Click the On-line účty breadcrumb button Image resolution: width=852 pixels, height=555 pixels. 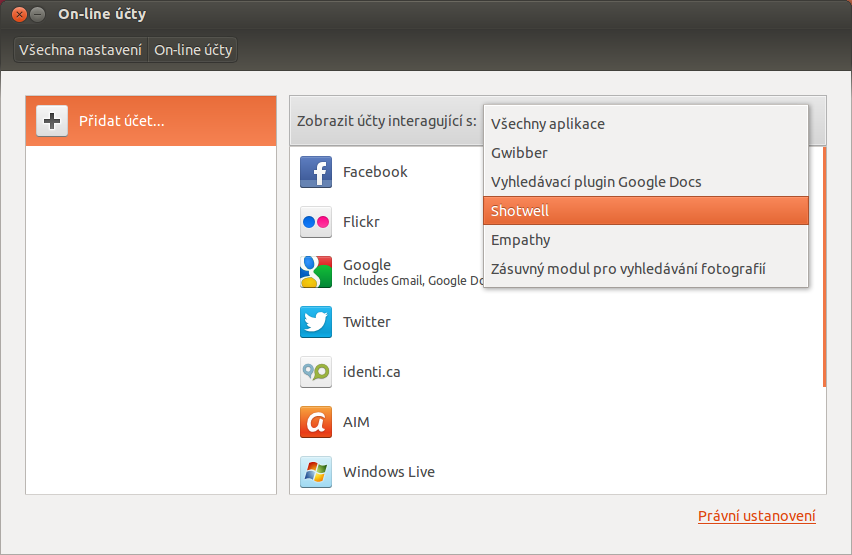[193, 50]
